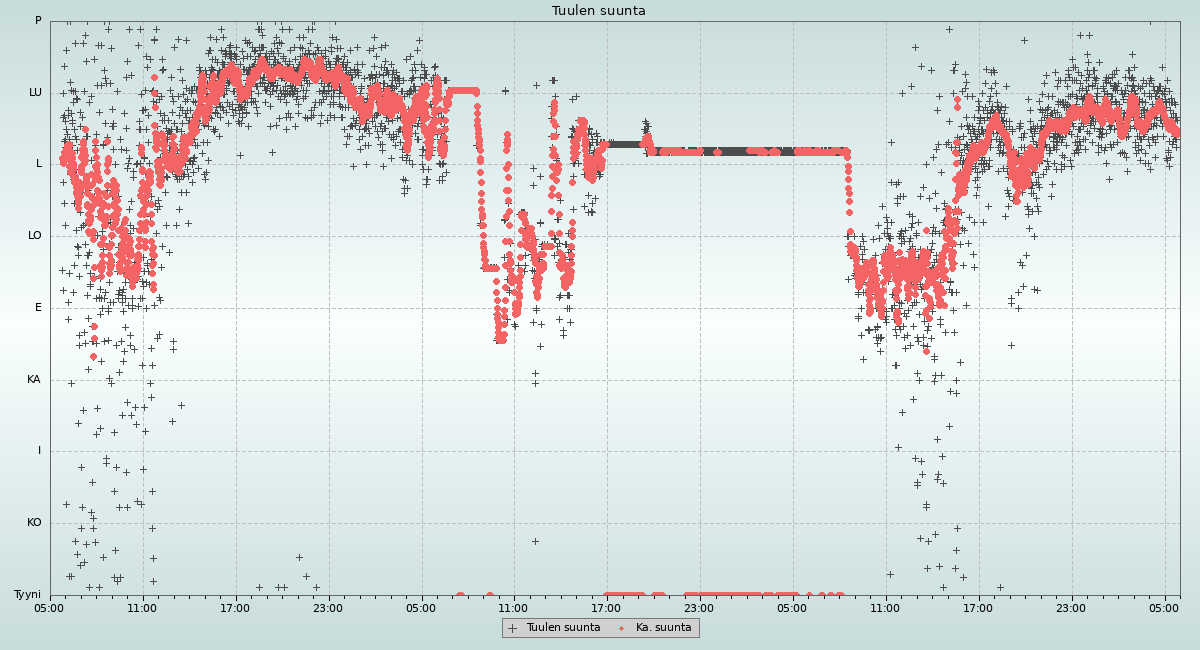Click the red dot legend marker

pos(621,628)
